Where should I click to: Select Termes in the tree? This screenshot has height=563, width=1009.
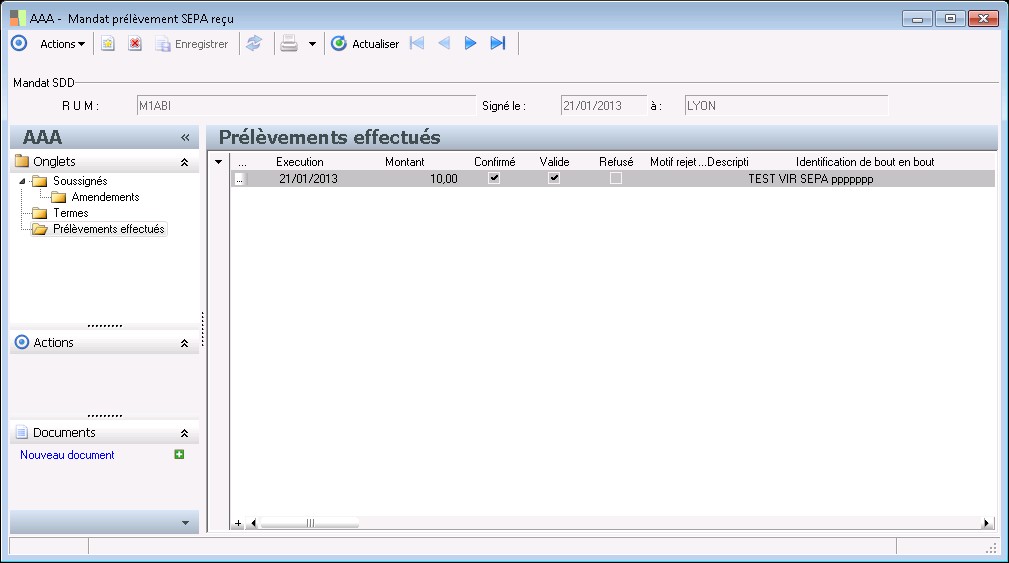tap(70, 213)
